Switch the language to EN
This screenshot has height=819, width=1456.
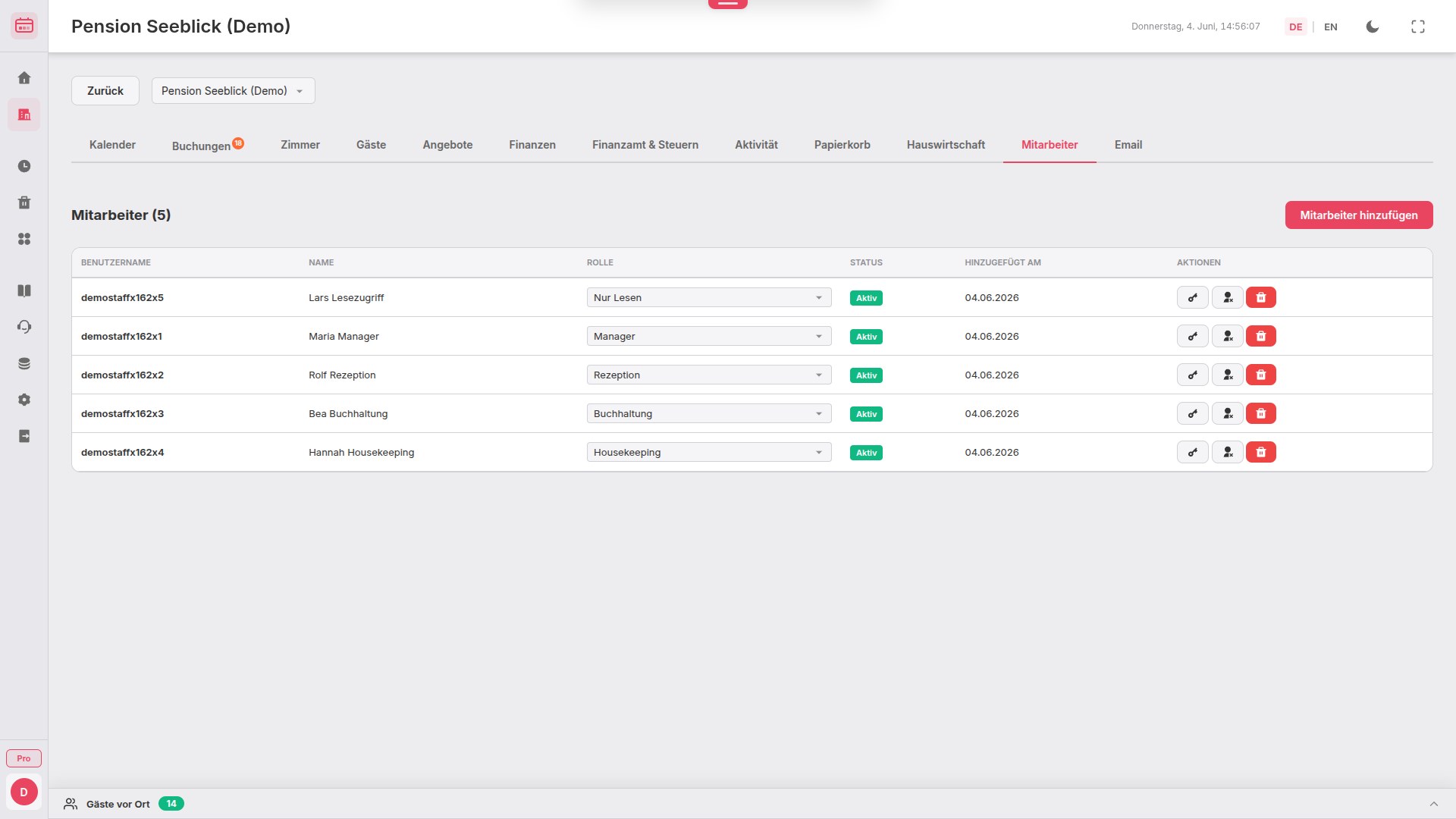(1330, 27)
